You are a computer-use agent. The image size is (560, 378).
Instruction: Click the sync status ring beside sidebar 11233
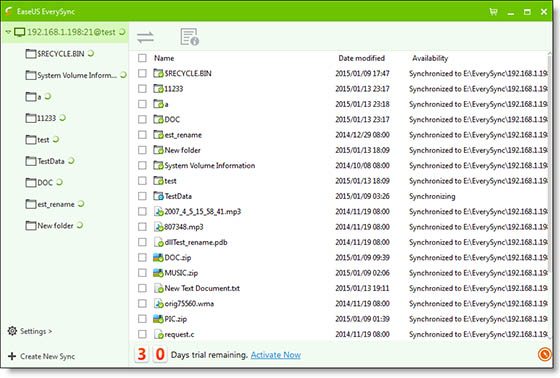coord(62,118)
